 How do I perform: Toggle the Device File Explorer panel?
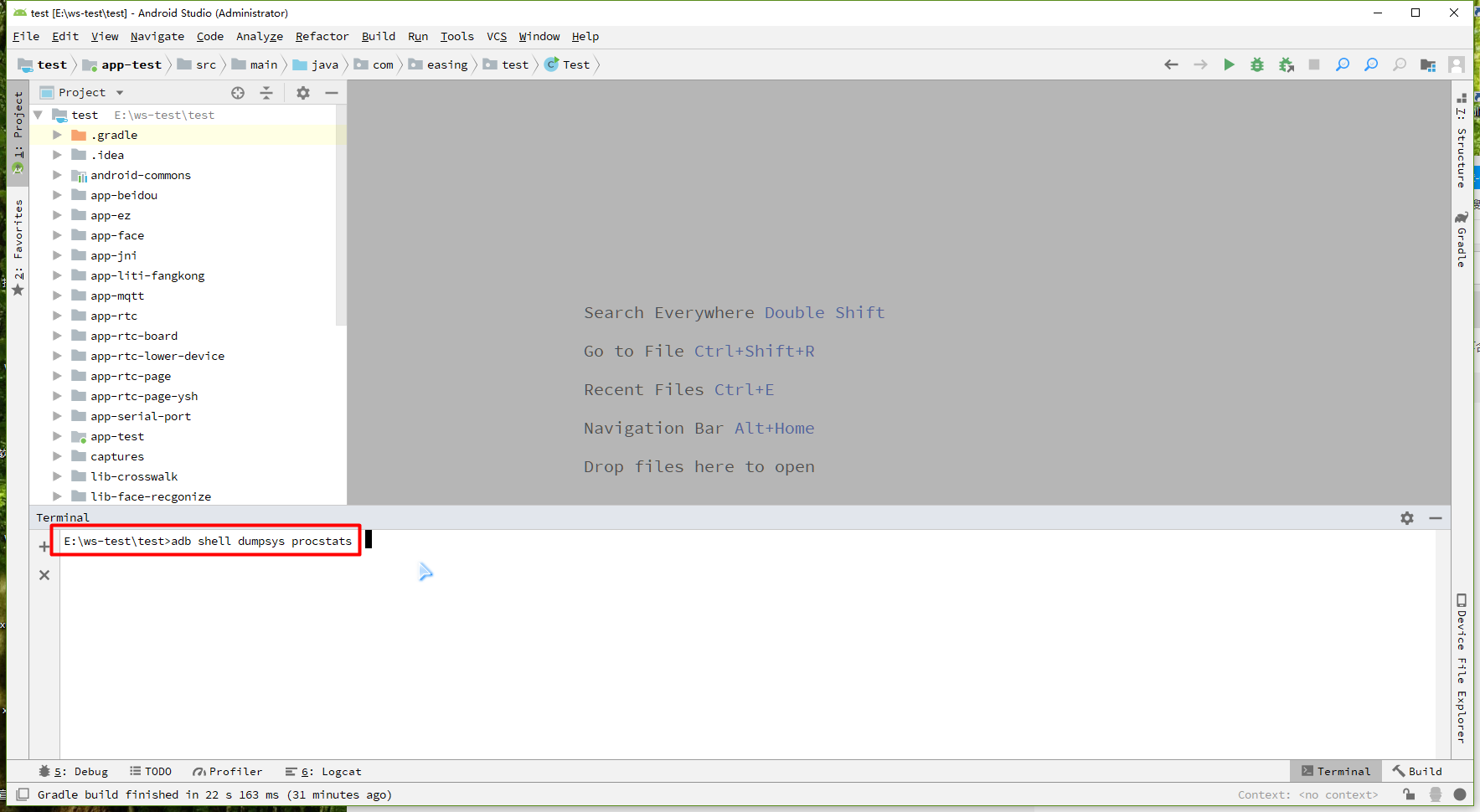[1462, 668]
